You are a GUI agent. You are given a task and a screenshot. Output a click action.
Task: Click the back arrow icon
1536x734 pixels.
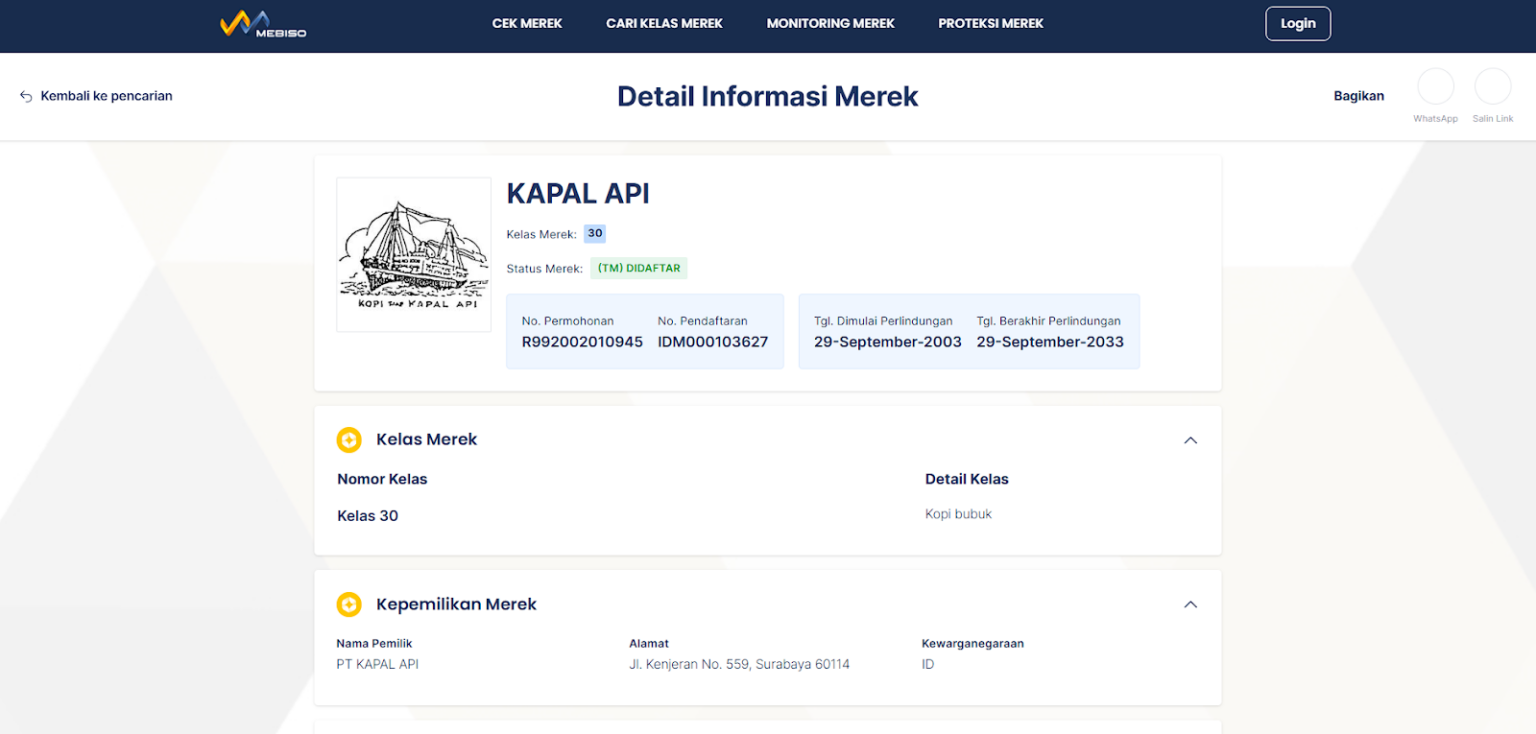tap(26, 96)
